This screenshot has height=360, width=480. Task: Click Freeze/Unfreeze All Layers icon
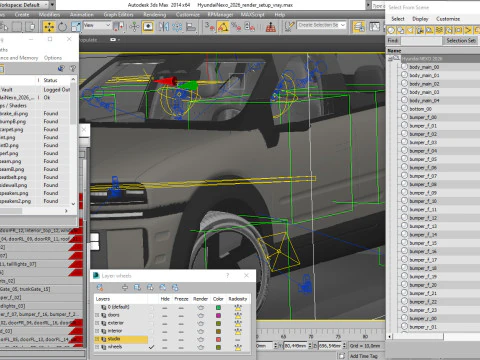tap(175, 287)
